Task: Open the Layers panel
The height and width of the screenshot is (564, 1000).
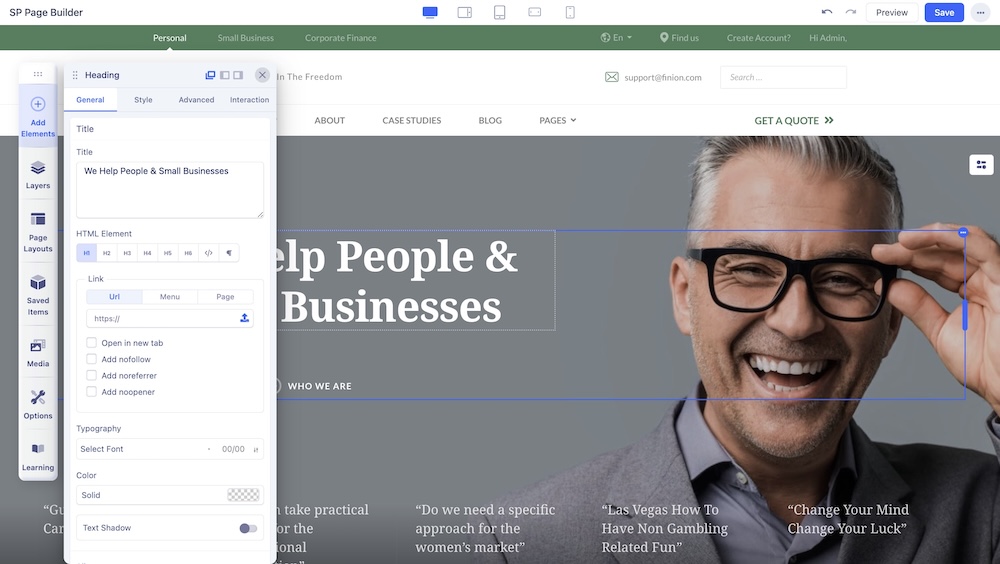Action: coord(38,173)
